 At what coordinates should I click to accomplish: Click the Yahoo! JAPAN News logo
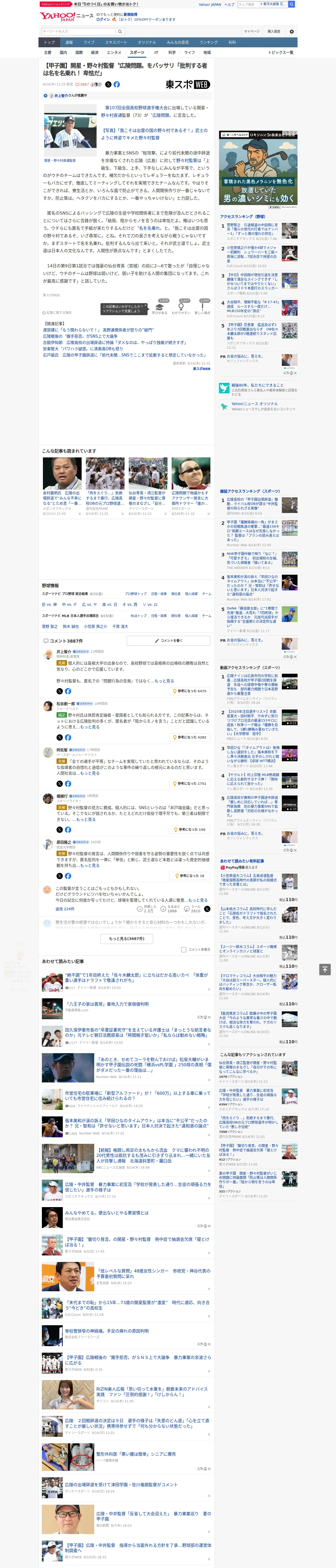66,16
